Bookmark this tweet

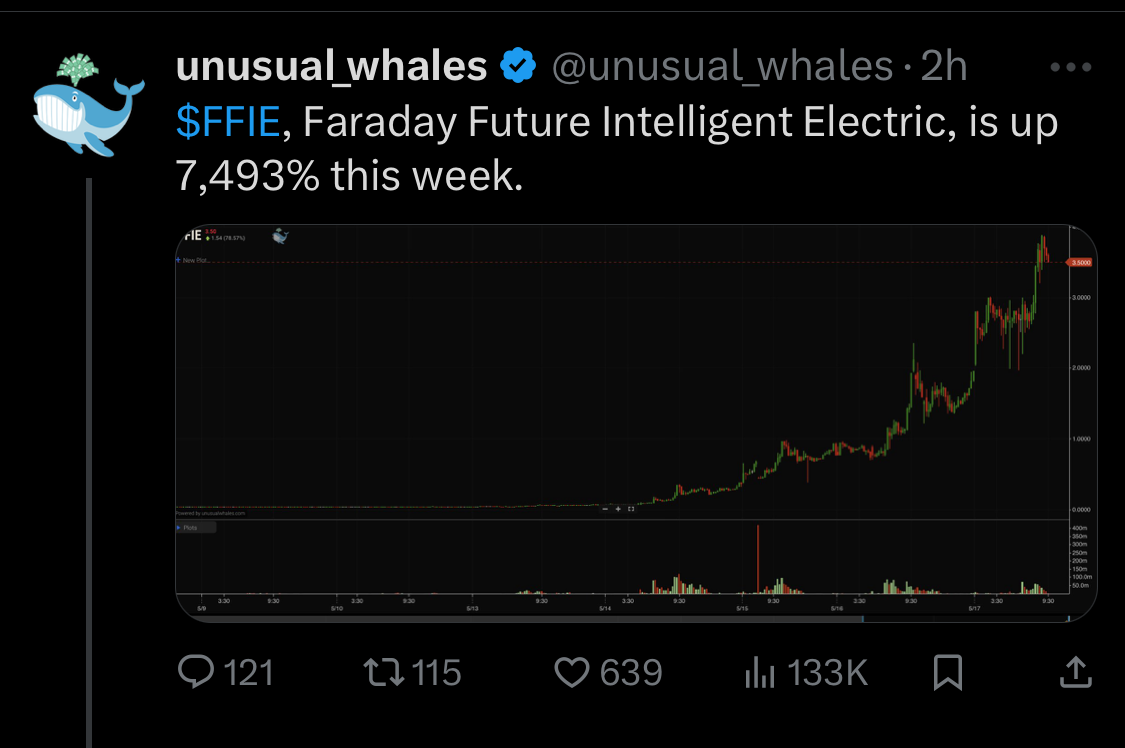(947, 673)
